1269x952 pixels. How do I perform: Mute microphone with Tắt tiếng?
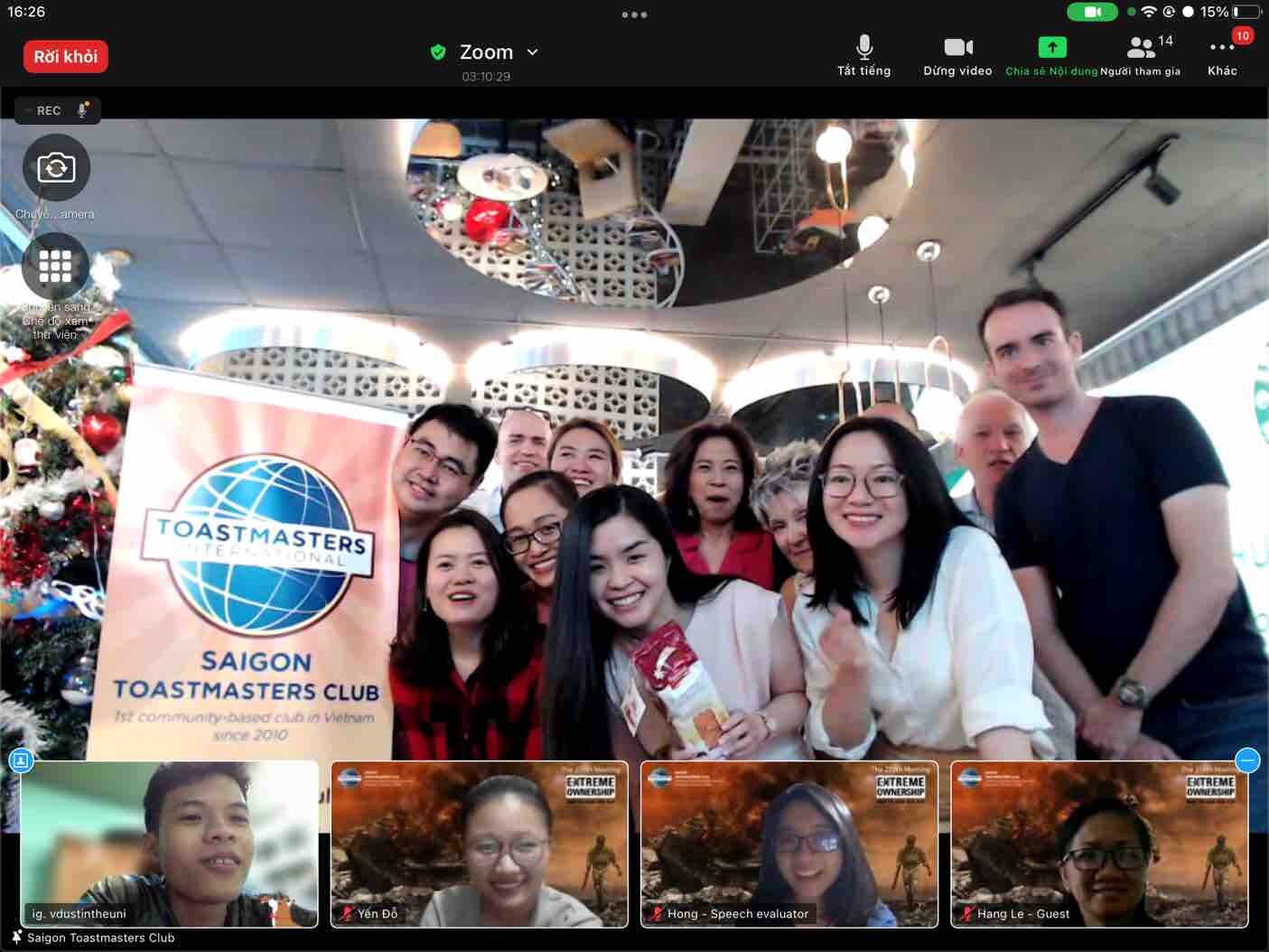click(863, 56)
